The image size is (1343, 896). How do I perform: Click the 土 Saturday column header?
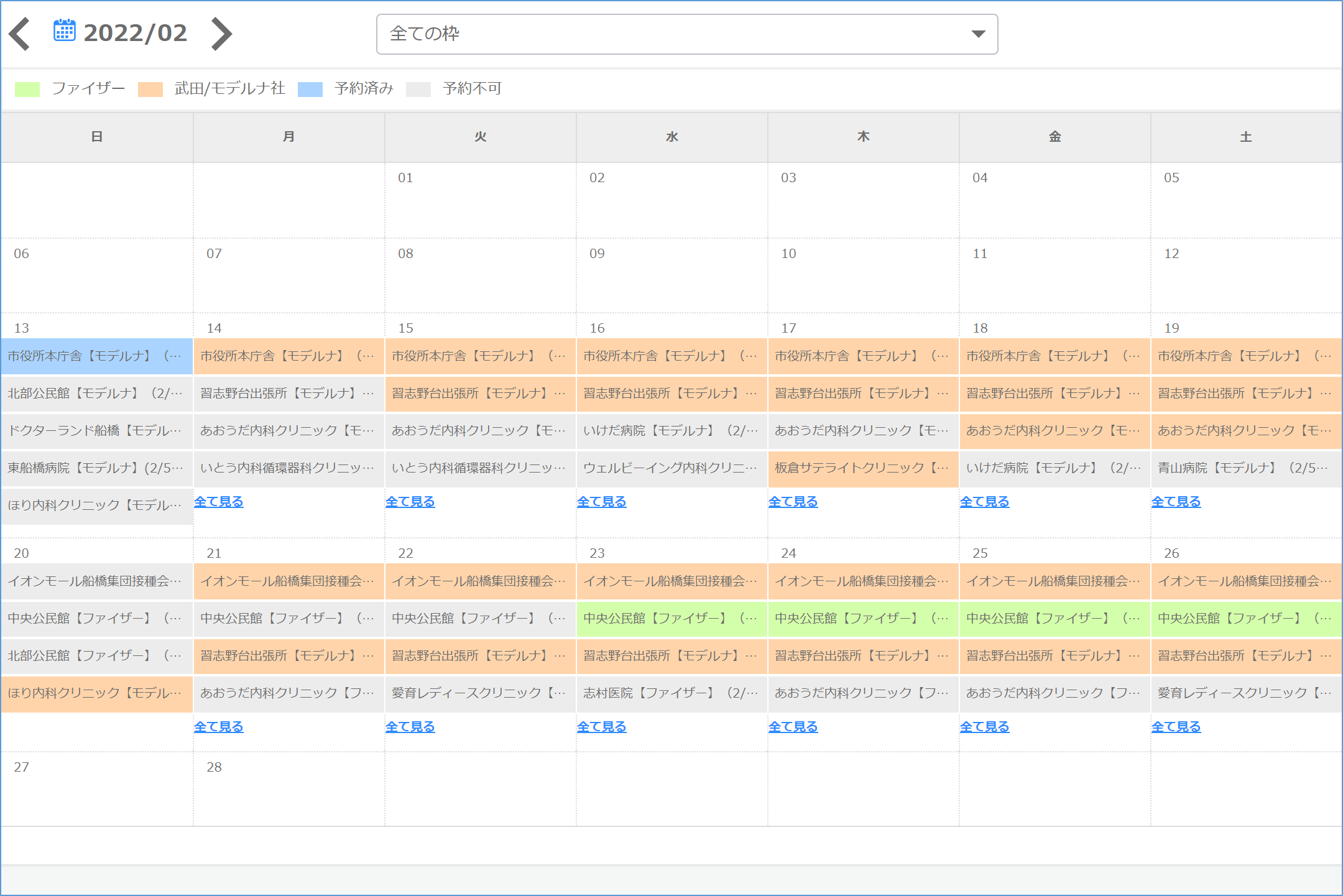tap(1245, 137)
